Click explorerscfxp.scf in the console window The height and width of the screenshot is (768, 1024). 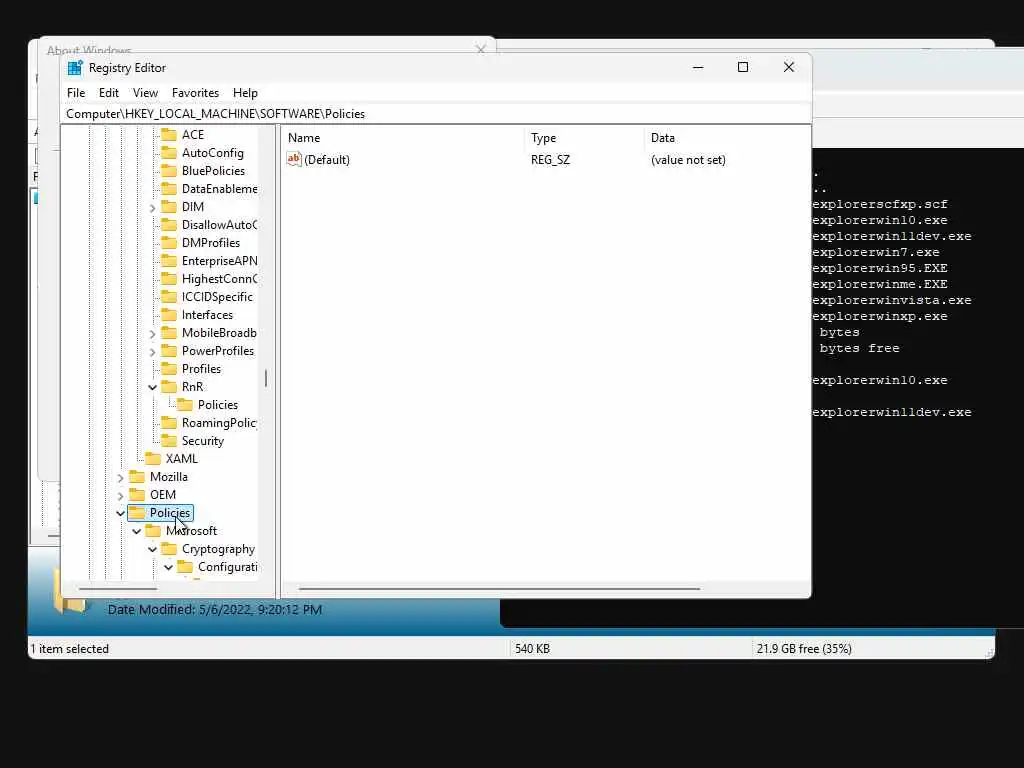point(880,204)
